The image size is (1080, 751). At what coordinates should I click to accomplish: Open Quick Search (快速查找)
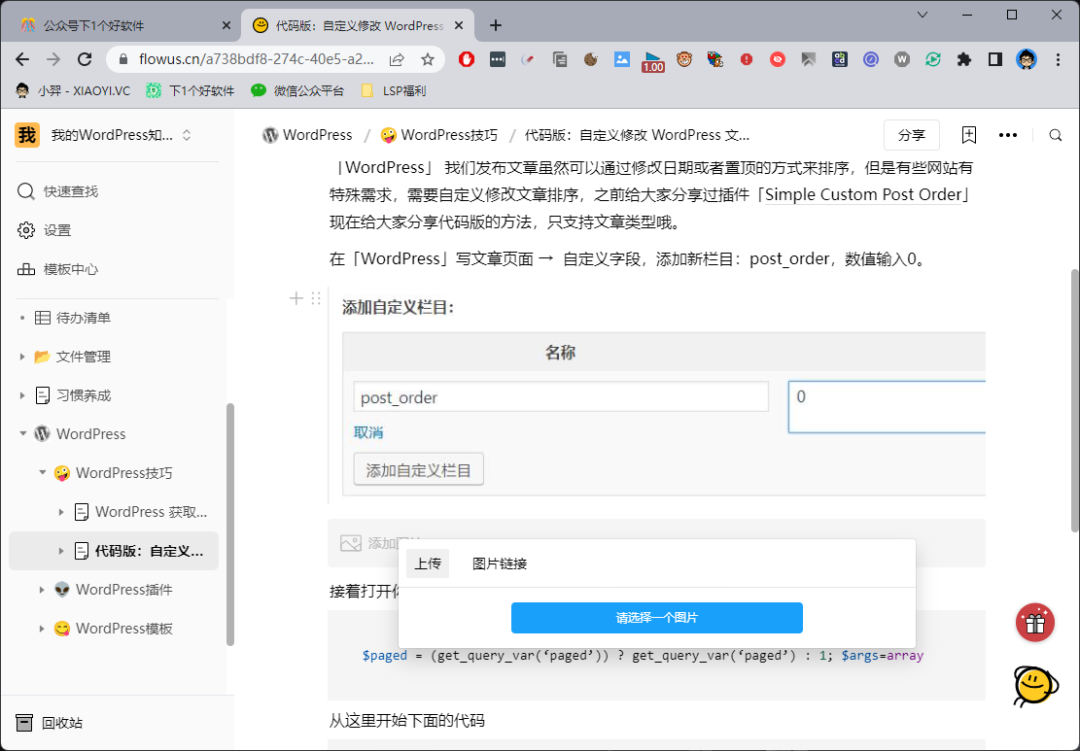70,191
